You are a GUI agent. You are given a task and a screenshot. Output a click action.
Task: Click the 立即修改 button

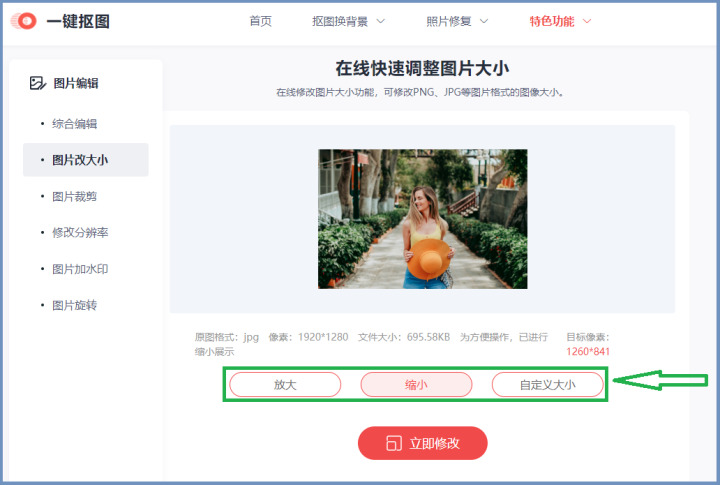tap(422, 443)
